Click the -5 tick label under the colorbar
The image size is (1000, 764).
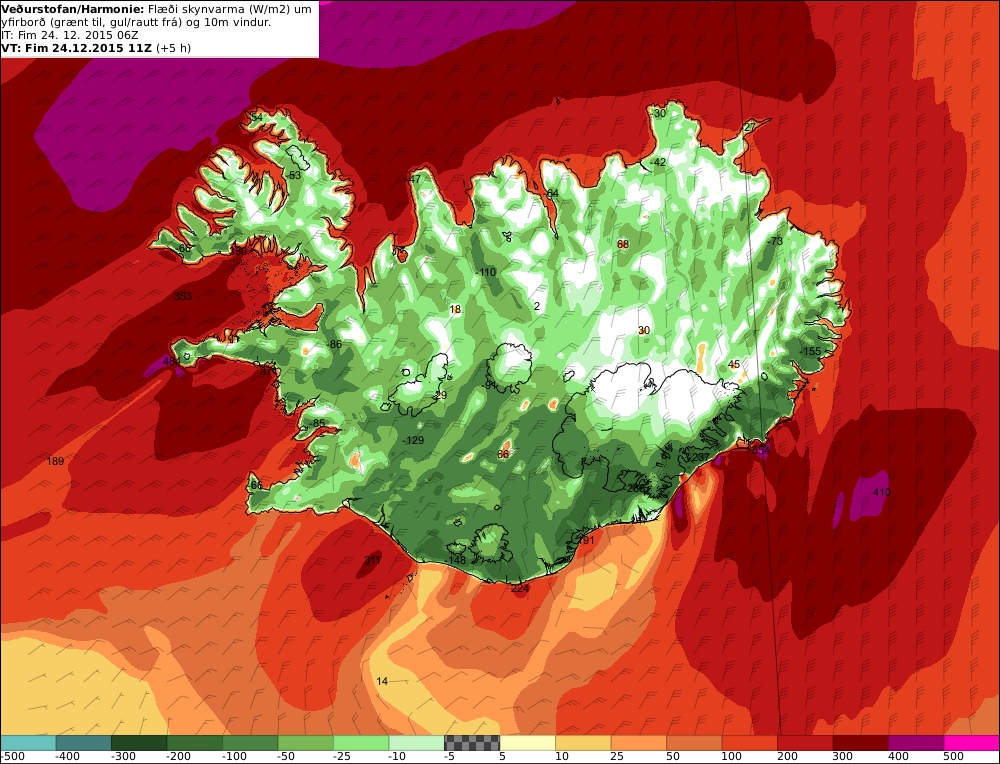point(450,757)
